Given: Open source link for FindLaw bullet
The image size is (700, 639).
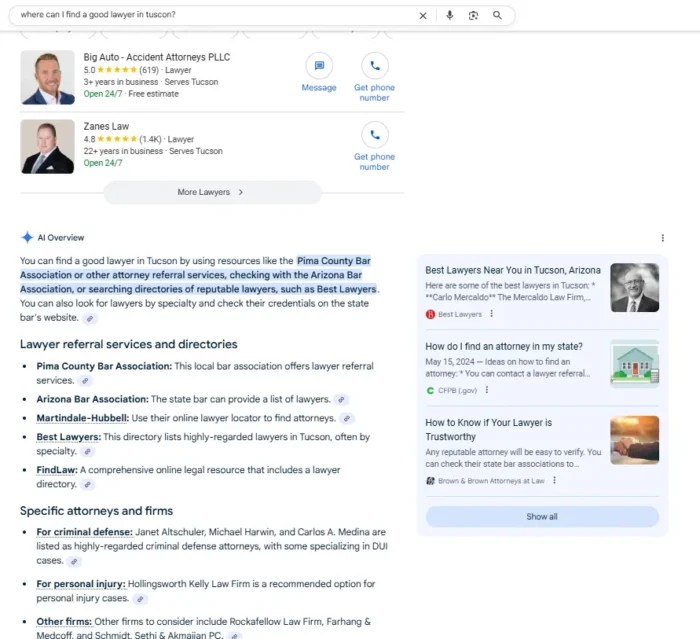Looking at the screenshot, I should click(x=88, y=484).
